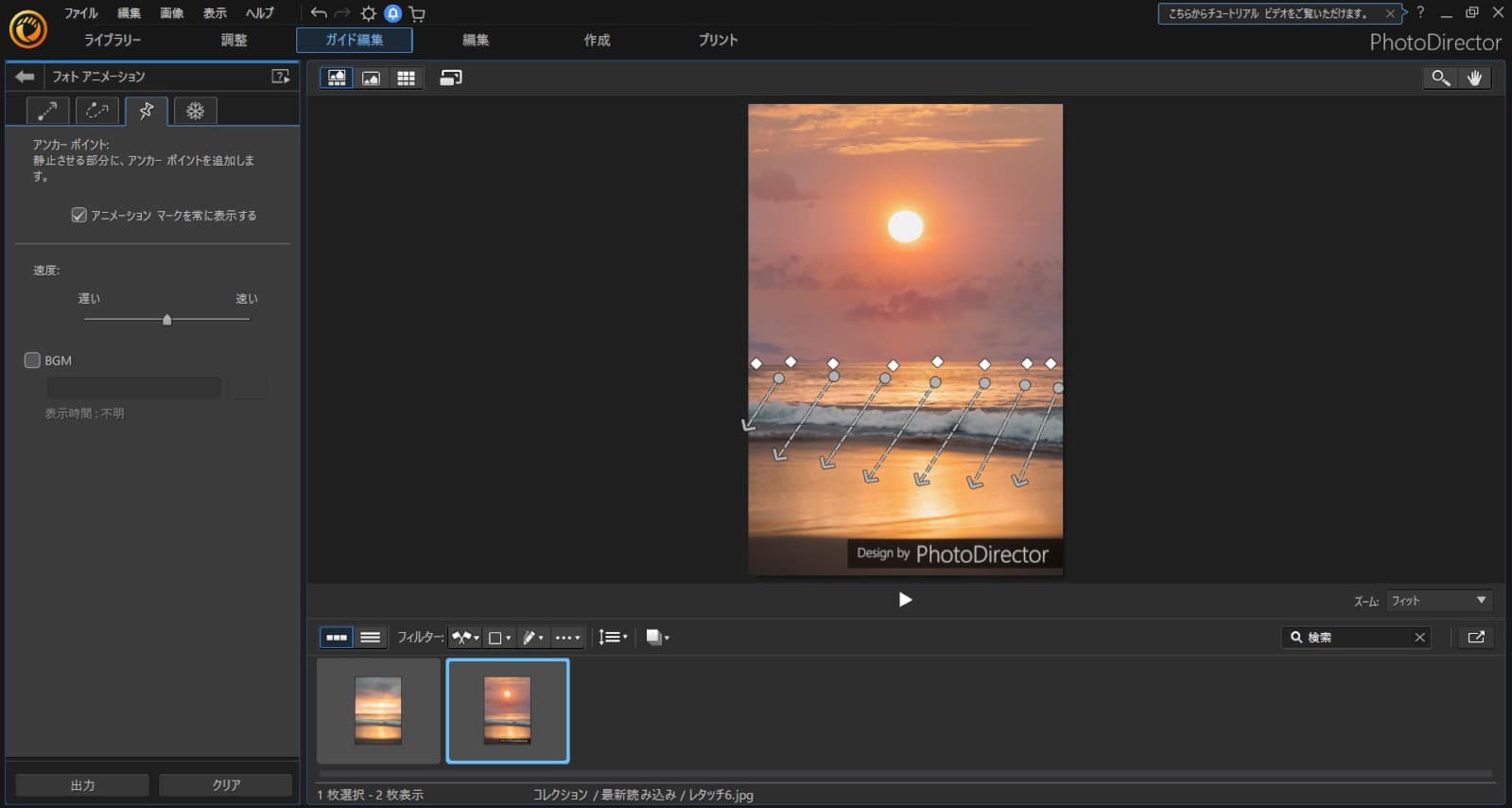Click the 出力 export button

[82, 785]
